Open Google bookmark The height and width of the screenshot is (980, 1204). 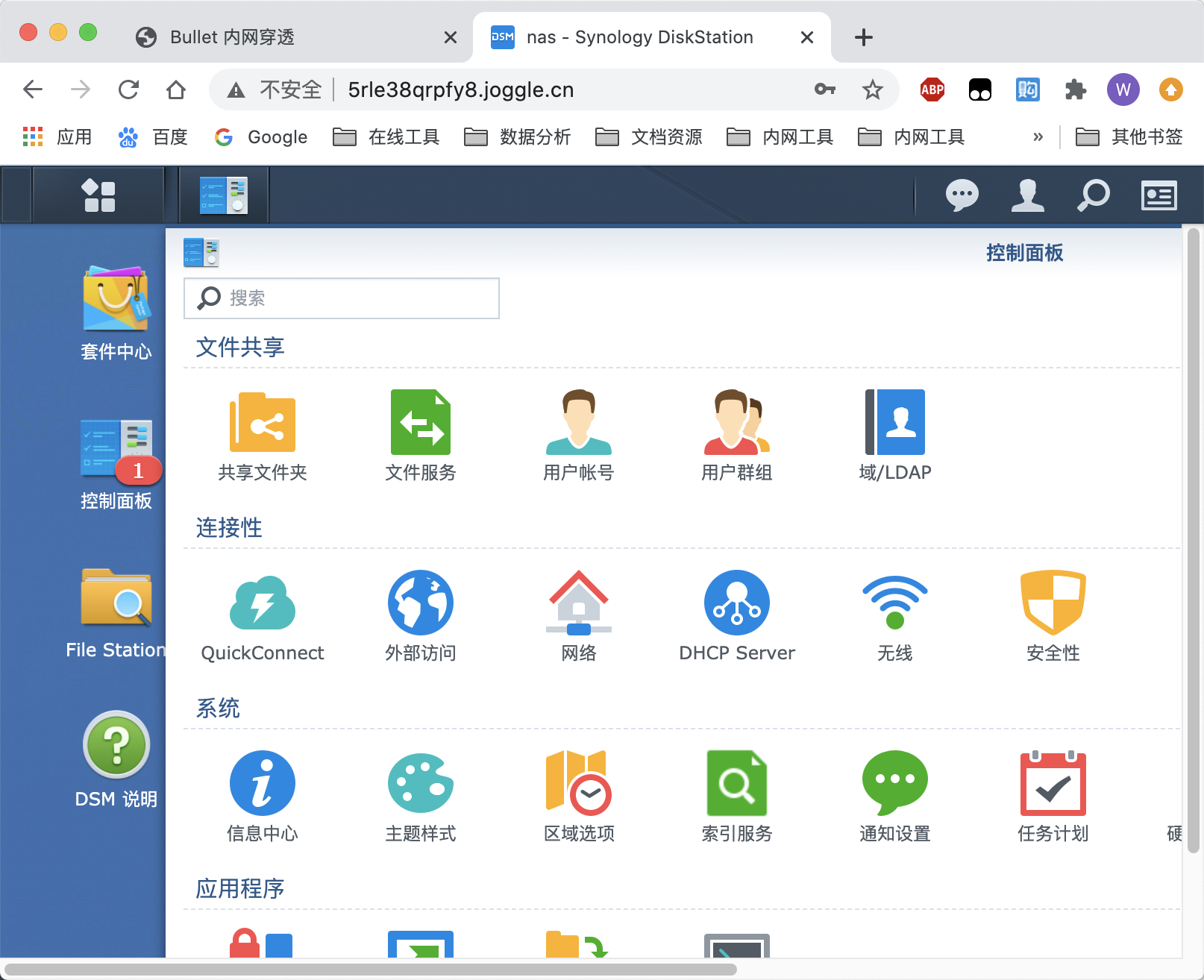point(260,137)
